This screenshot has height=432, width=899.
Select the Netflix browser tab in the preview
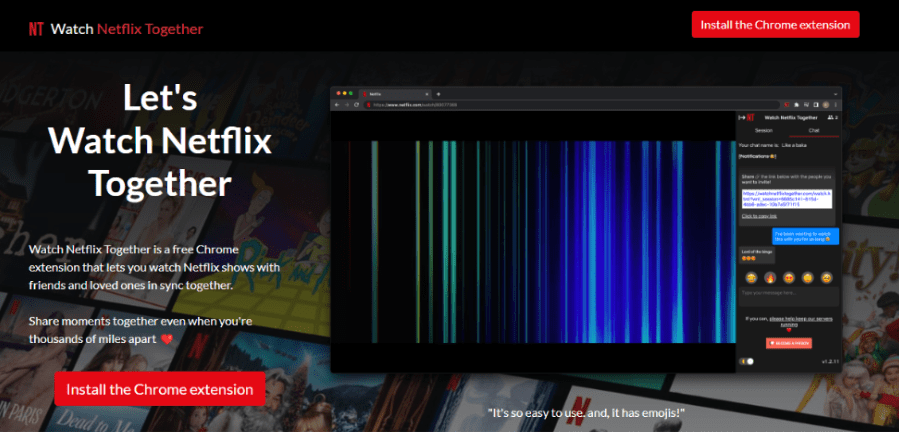[x=393, y=94]
